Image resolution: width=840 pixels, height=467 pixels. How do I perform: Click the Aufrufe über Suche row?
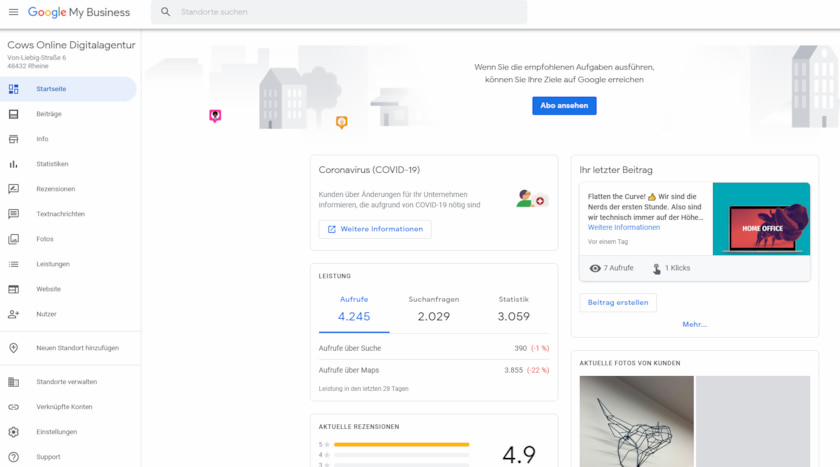point(434,348)
